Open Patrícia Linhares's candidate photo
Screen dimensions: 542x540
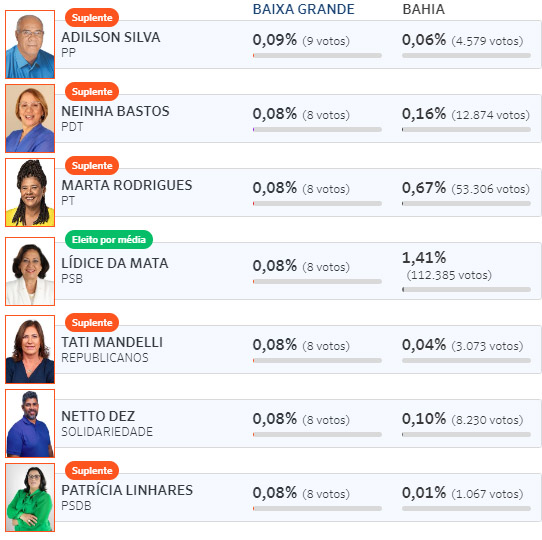30,497
